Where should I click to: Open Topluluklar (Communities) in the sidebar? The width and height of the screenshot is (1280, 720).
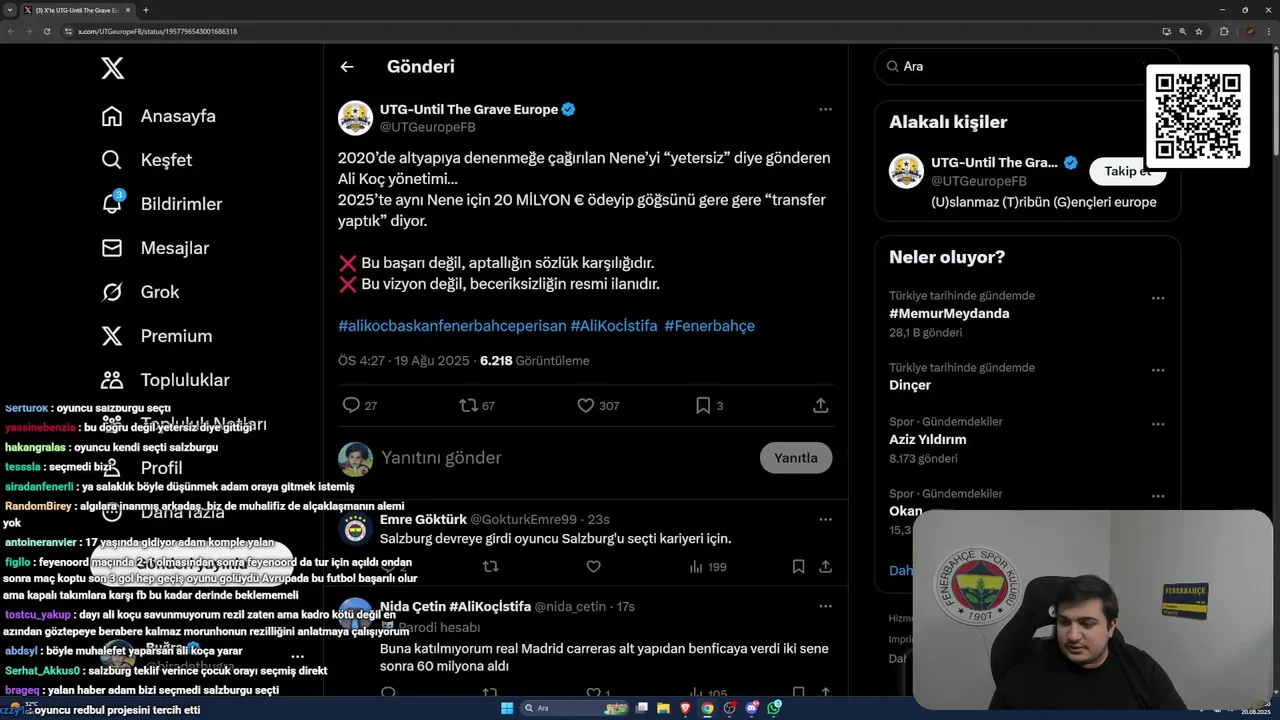[165, 380]
